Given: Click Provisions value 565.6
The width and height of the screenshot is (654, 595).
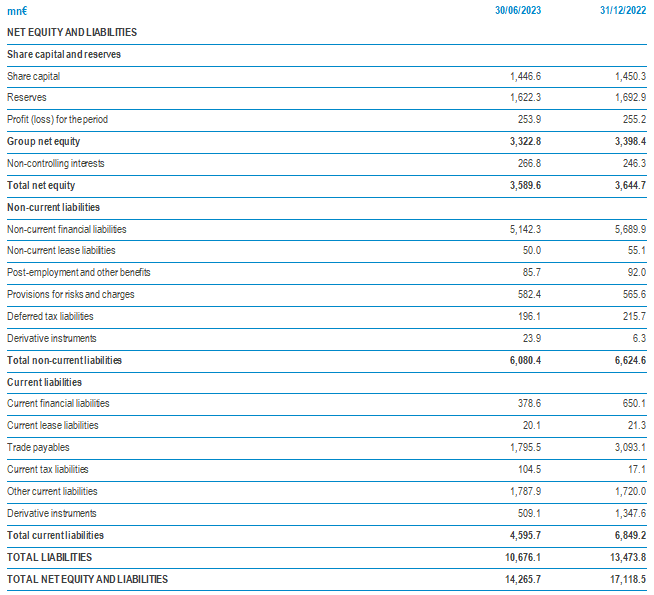Looking at the screenshot, I should coord(634,294).
